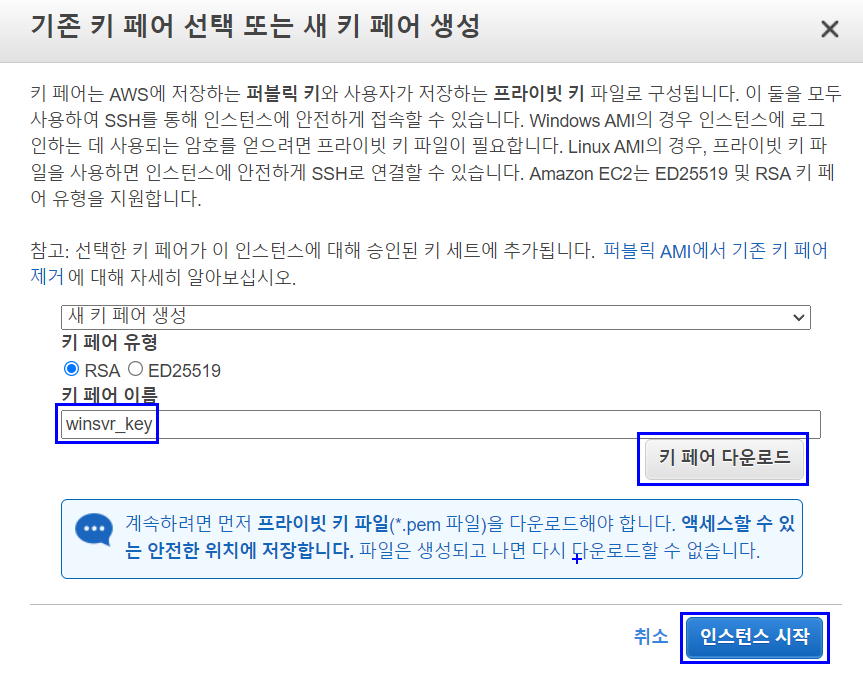Click the '제거' link continuation text

click(x=47, y=276)
